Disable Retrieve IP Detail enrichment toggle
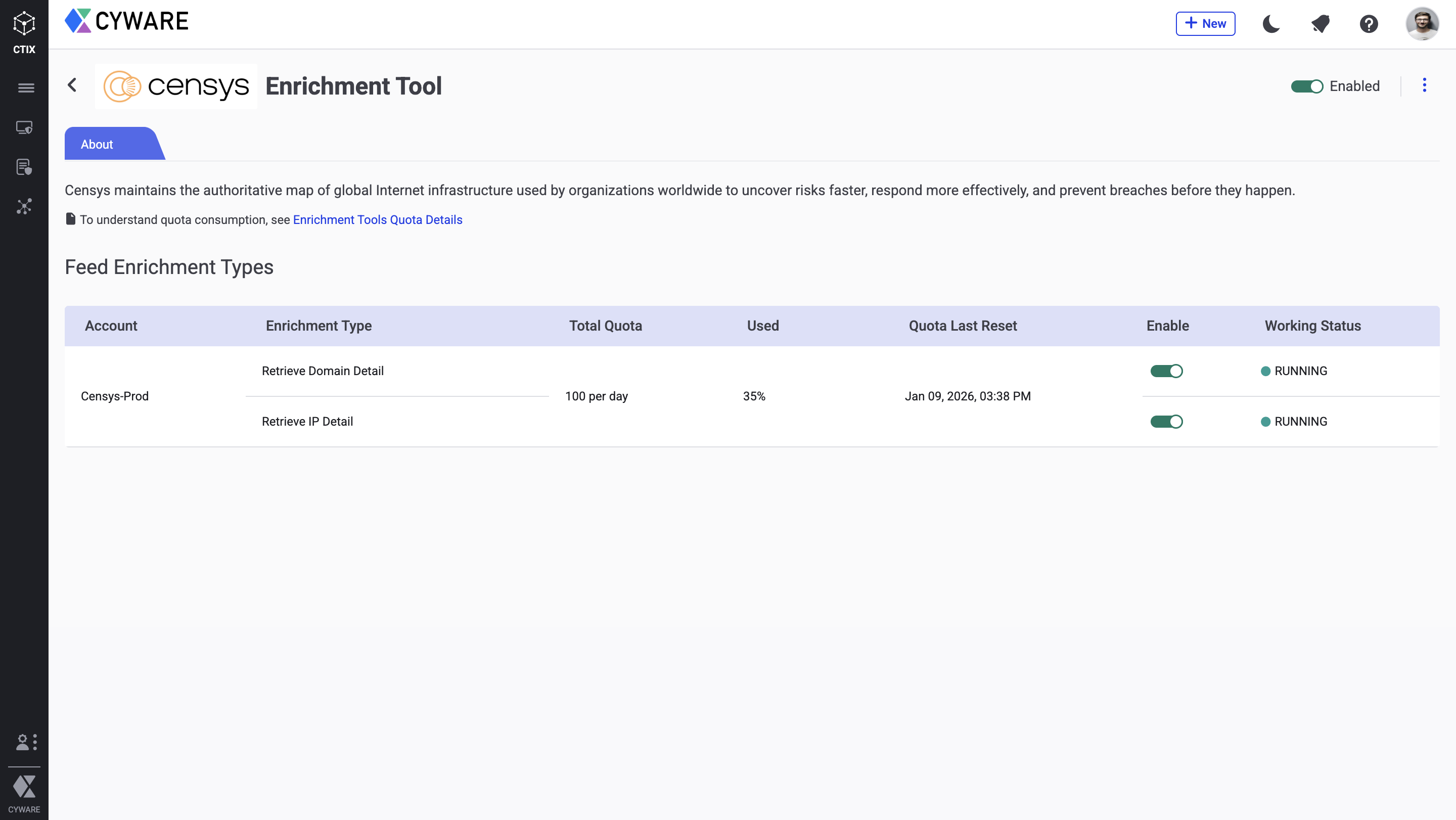Viewport: 1456px width, 820px height. (1166, 422)
